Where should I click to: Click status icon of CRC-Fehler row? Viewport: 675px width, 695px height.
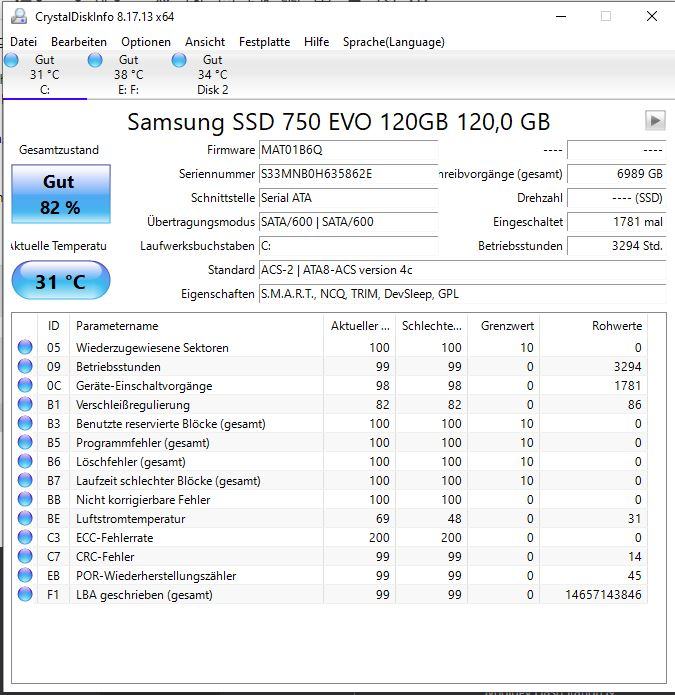click(25, 557)
